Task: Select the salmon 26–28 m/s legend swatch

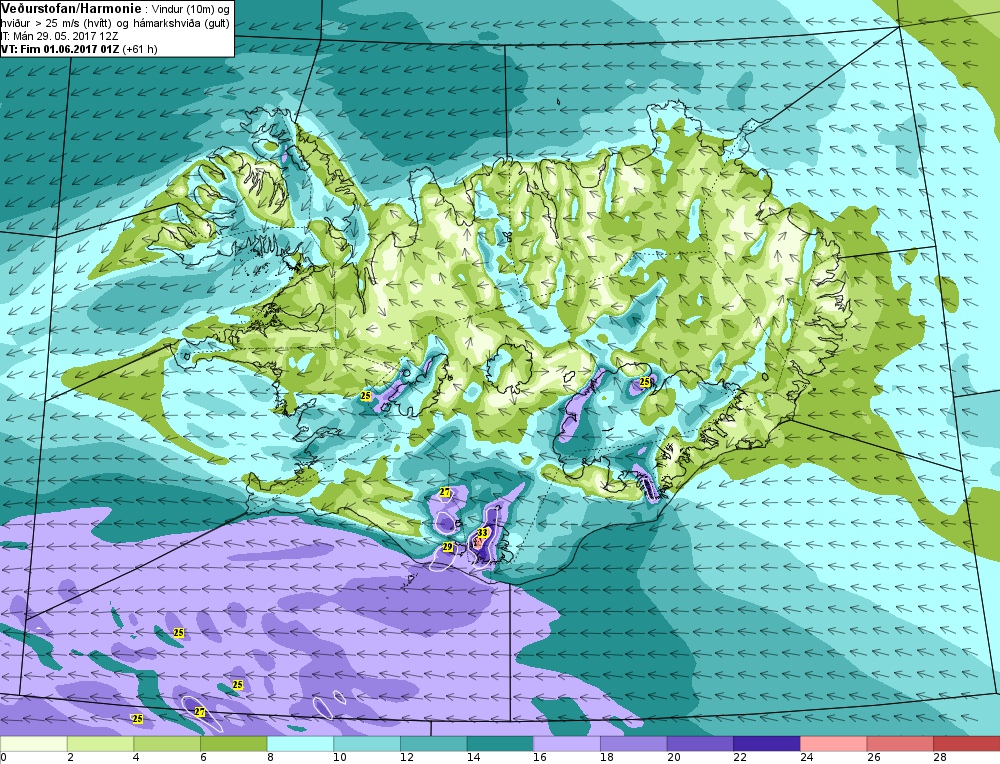Action: coord(900,744)
